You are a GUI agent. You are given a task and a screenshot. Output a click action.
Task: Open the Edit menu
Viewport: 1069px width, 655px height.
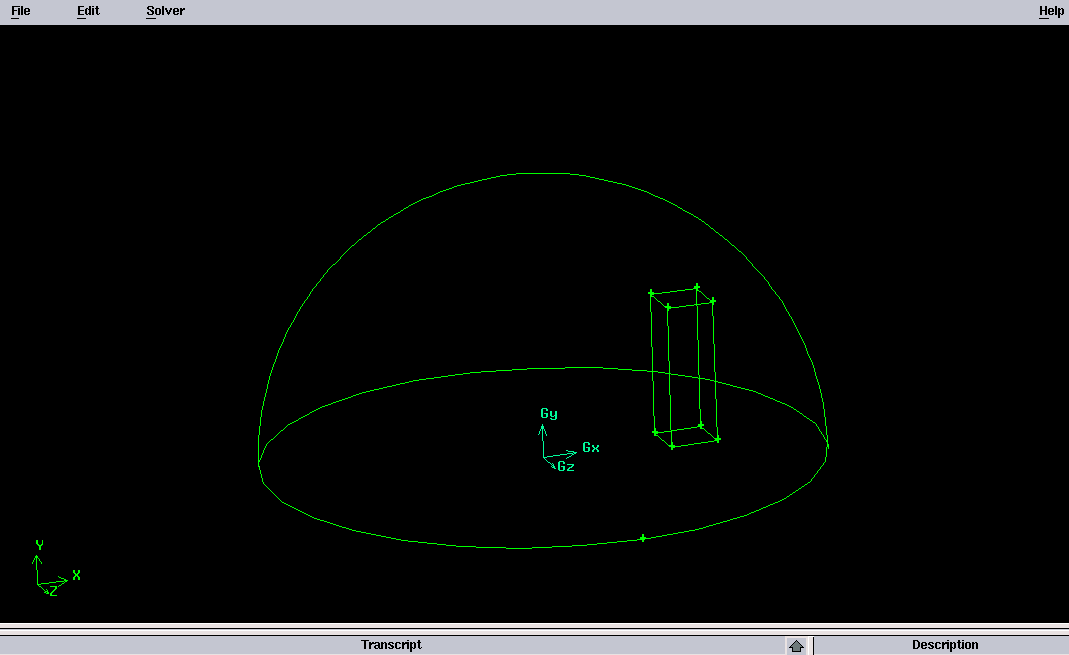tap(88, 11)
